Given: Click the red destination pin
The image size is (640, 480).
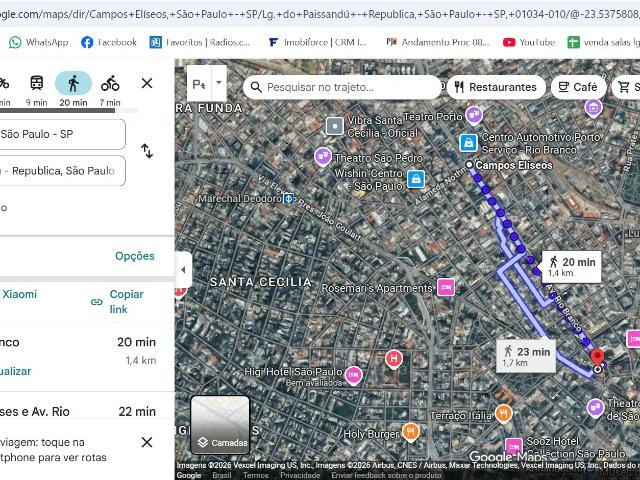Looking at the screenshot, I should point(598,356).
